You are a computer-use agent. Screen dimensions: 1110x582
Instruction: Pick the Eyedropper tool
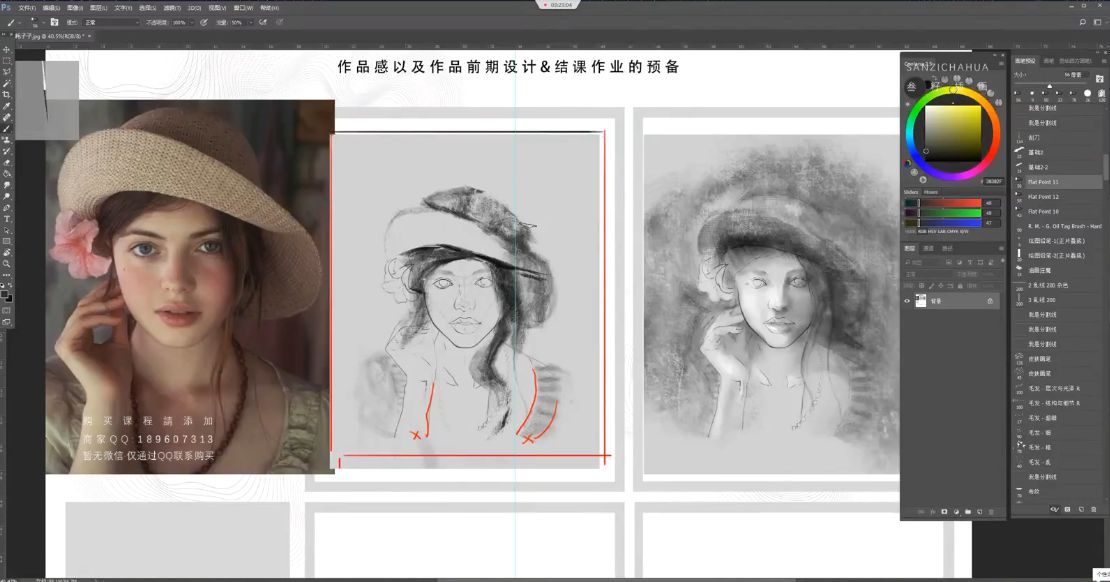[x=6, y=106]
